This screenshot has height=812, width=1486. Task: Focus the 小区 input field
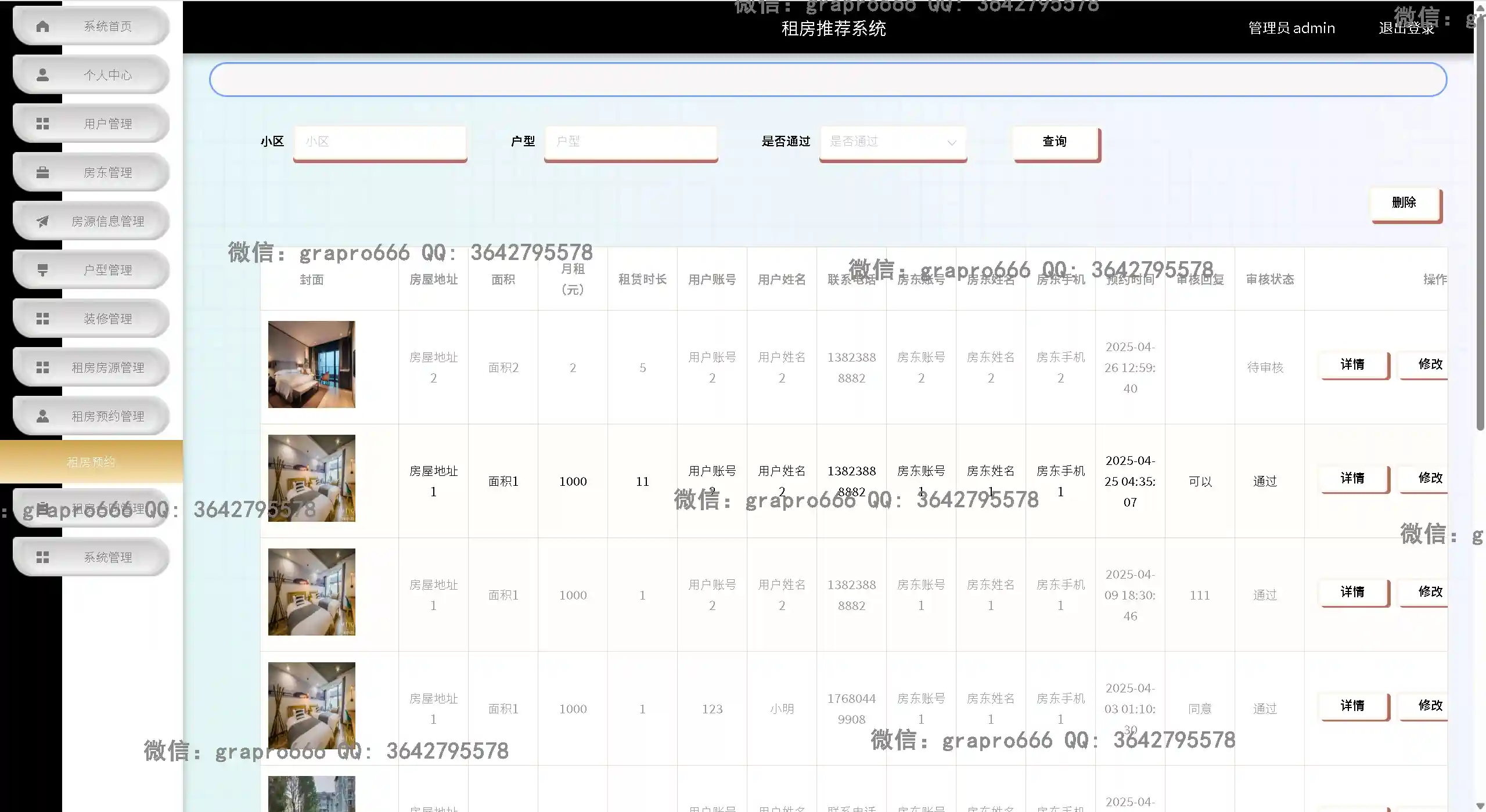point(380,142)
